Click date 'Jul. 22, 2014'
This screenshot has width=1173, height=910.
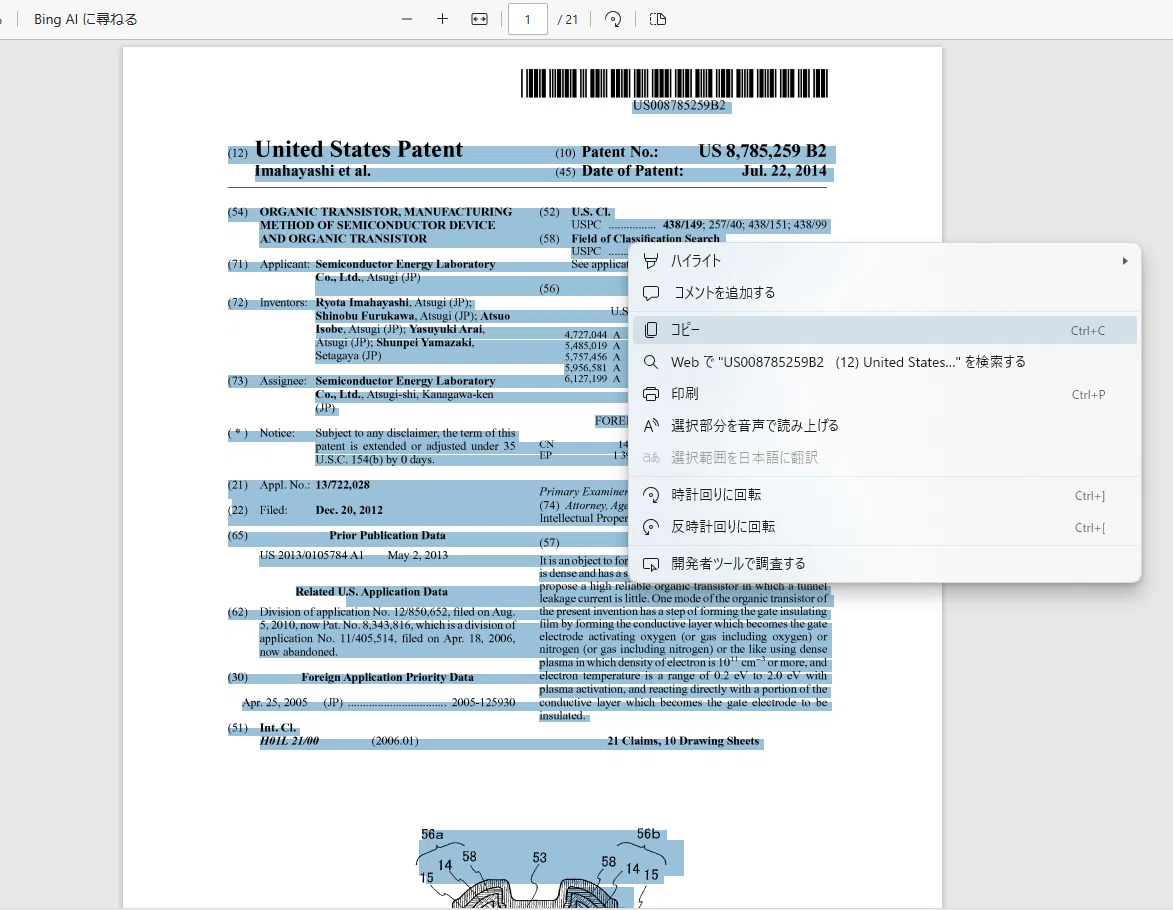point(784,171)
